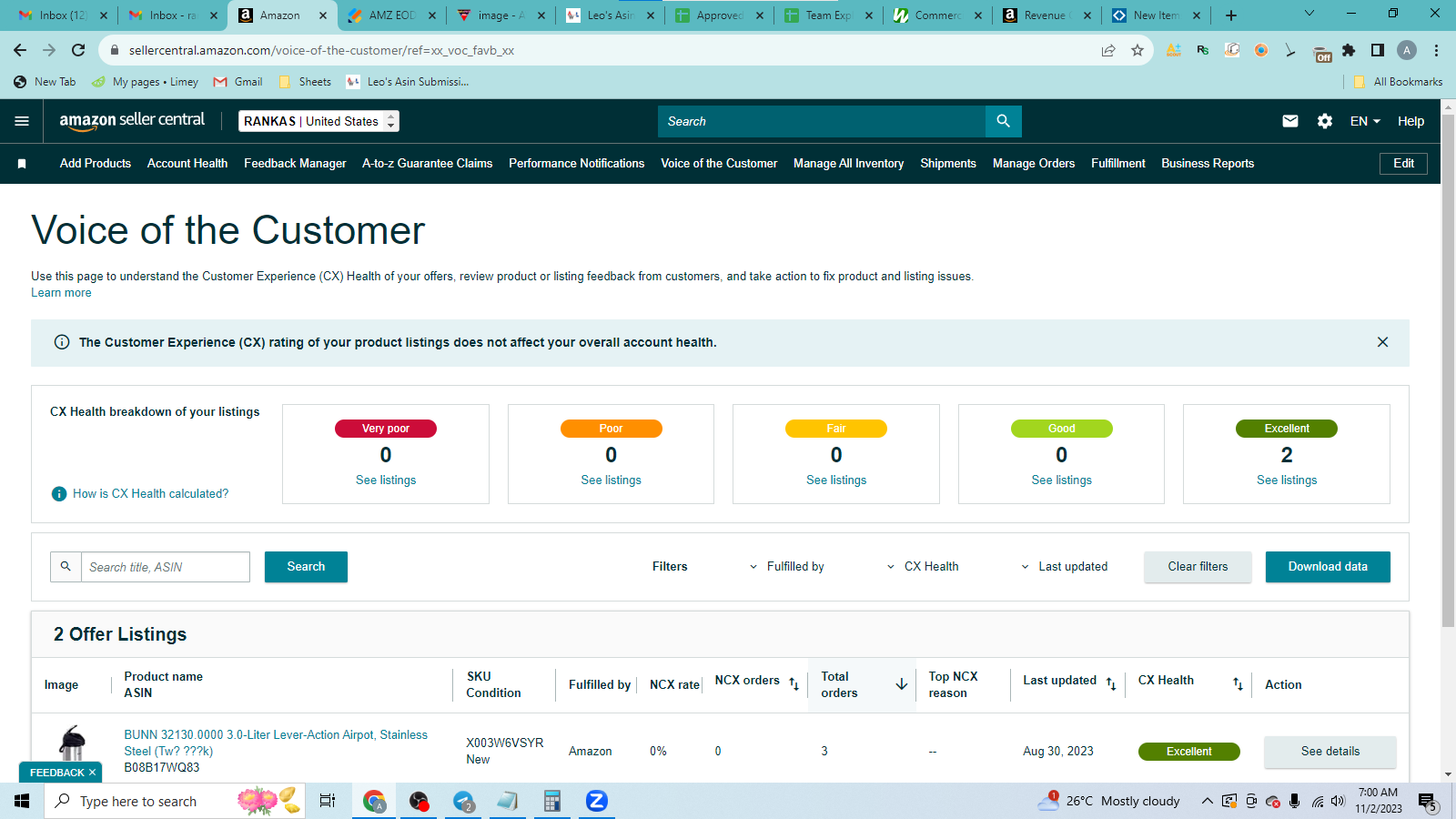Screen dimensions: 1456x819
Task: Open a new browser tab with plus
Action: (1231, 15)
